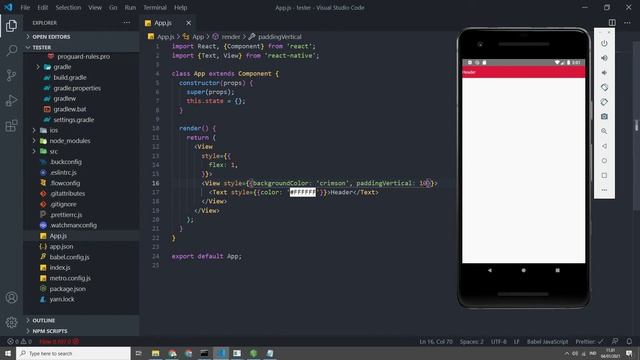Open the Accounts menu icon
The width and height of the screenshot is (640, 360).
pos(11,298)
